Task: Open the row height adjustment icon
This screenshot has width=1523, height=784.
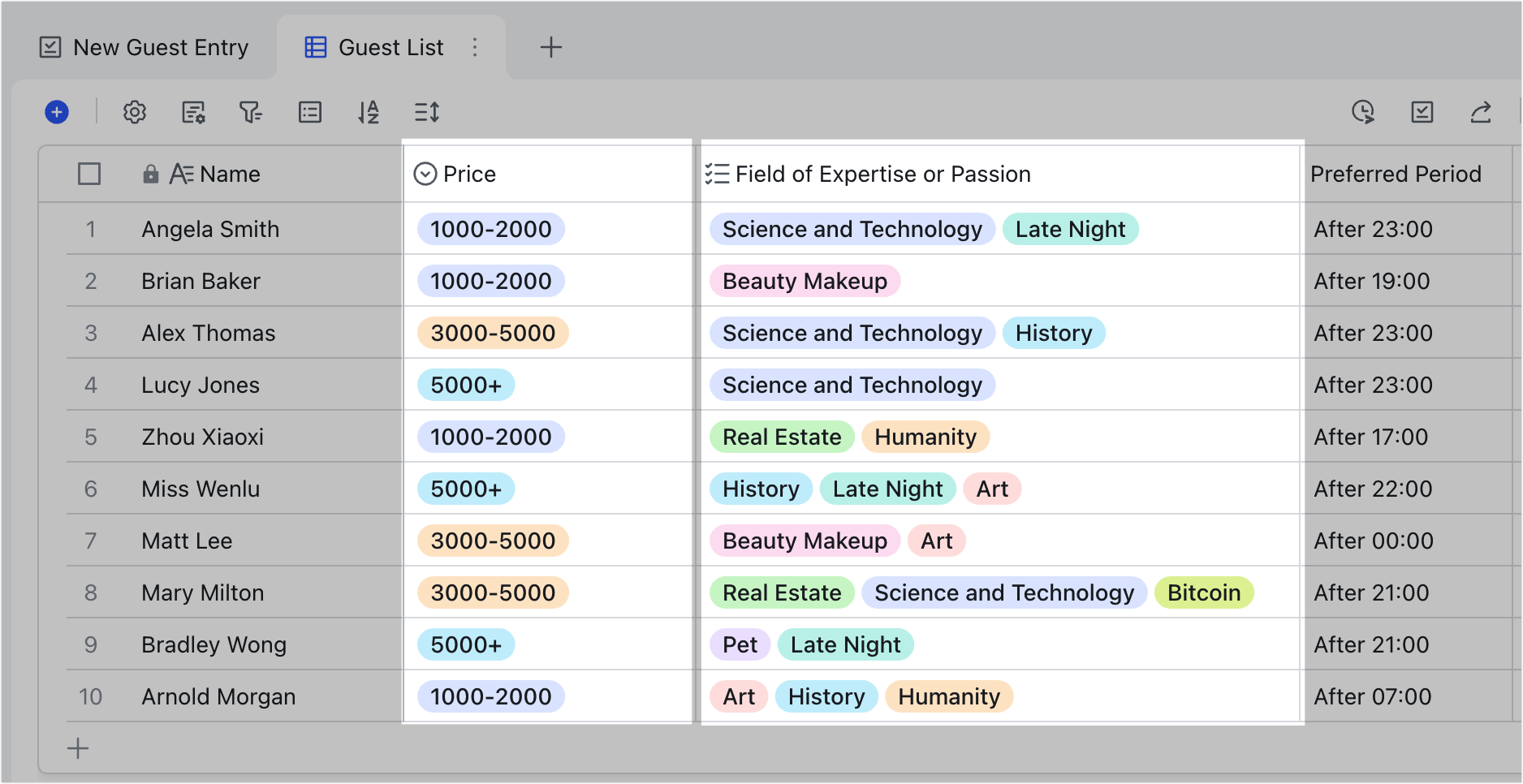Action: click(426, 112)
